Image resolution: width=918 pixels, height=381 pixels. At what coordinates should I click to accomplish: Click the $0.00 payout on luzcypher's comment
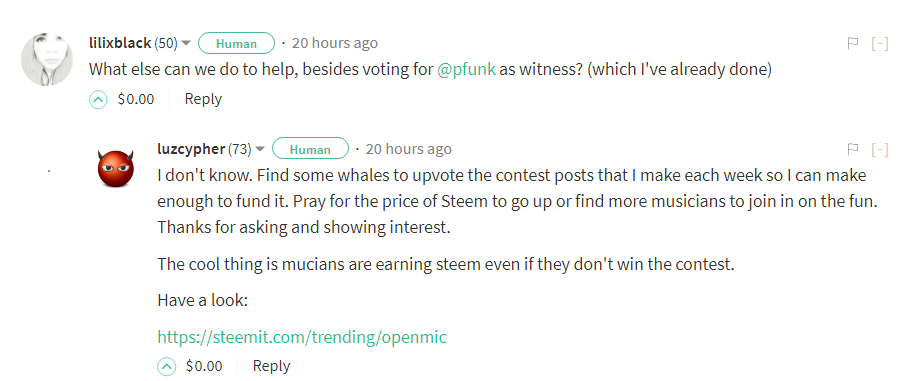(204, 366)
